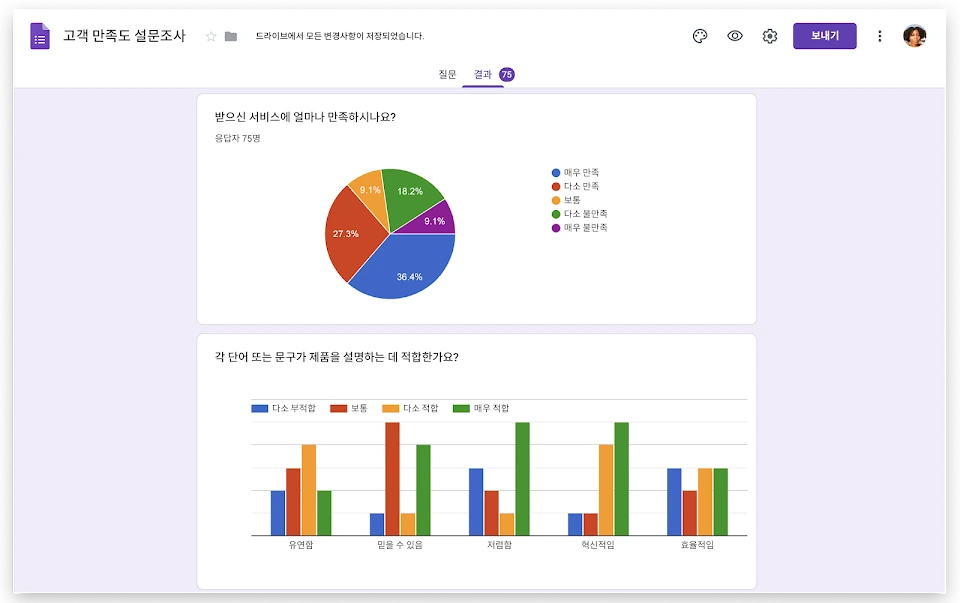Open the settings gear

click(770, 36)
